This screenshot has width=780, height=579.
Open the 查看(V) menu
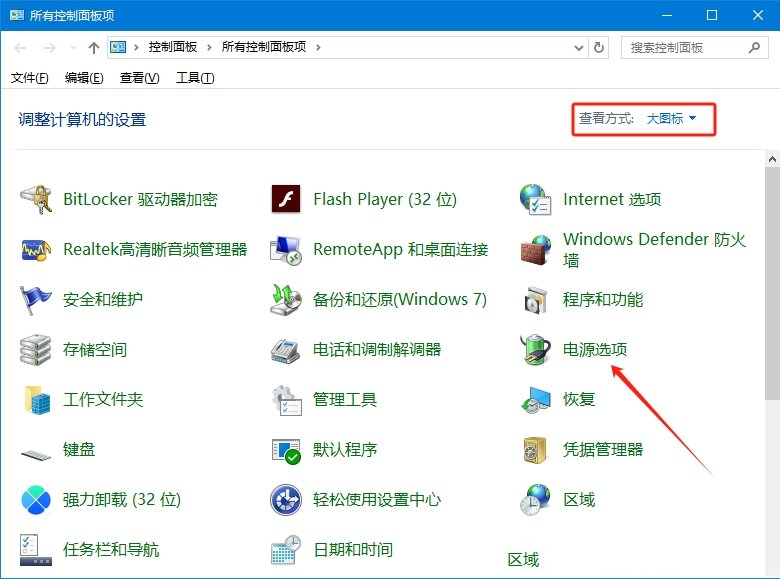point(139,78)
